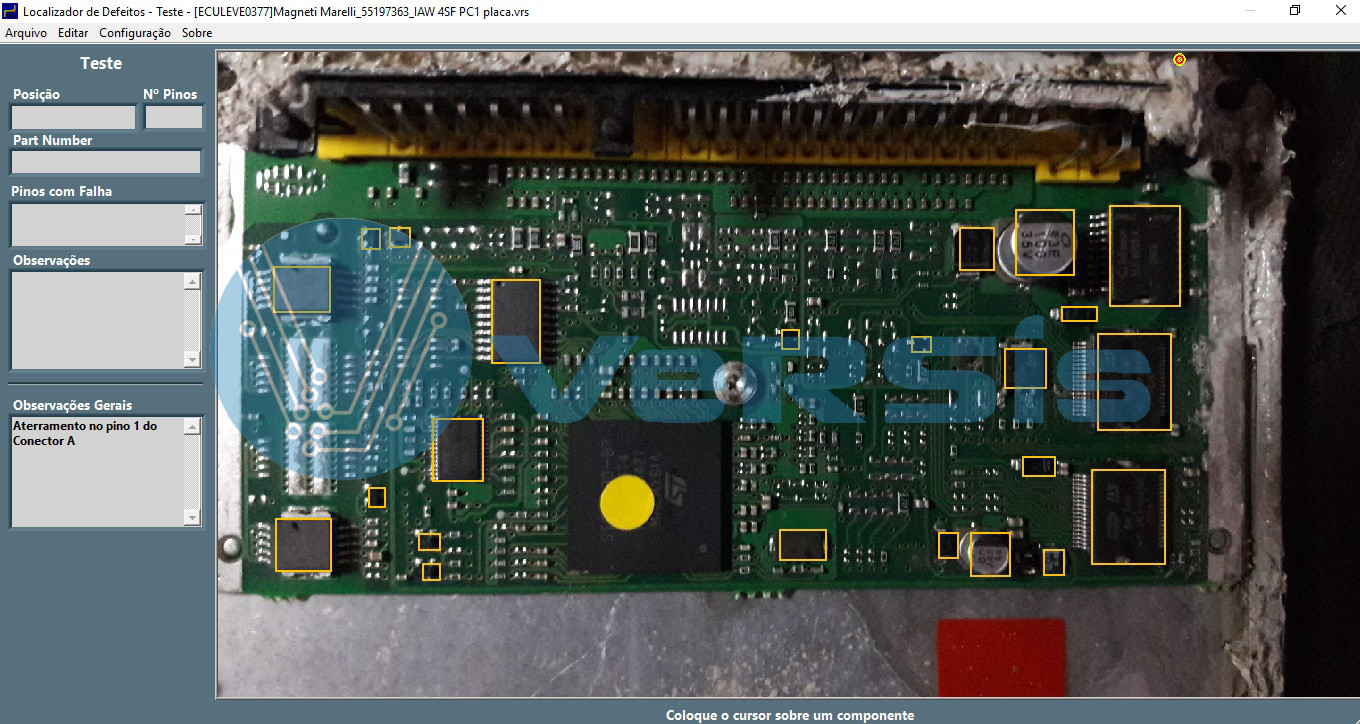Close the Localizador de Defeitos window
Image resolution: width=1360 pixels, height=724 pixels.
point(1340,11)
